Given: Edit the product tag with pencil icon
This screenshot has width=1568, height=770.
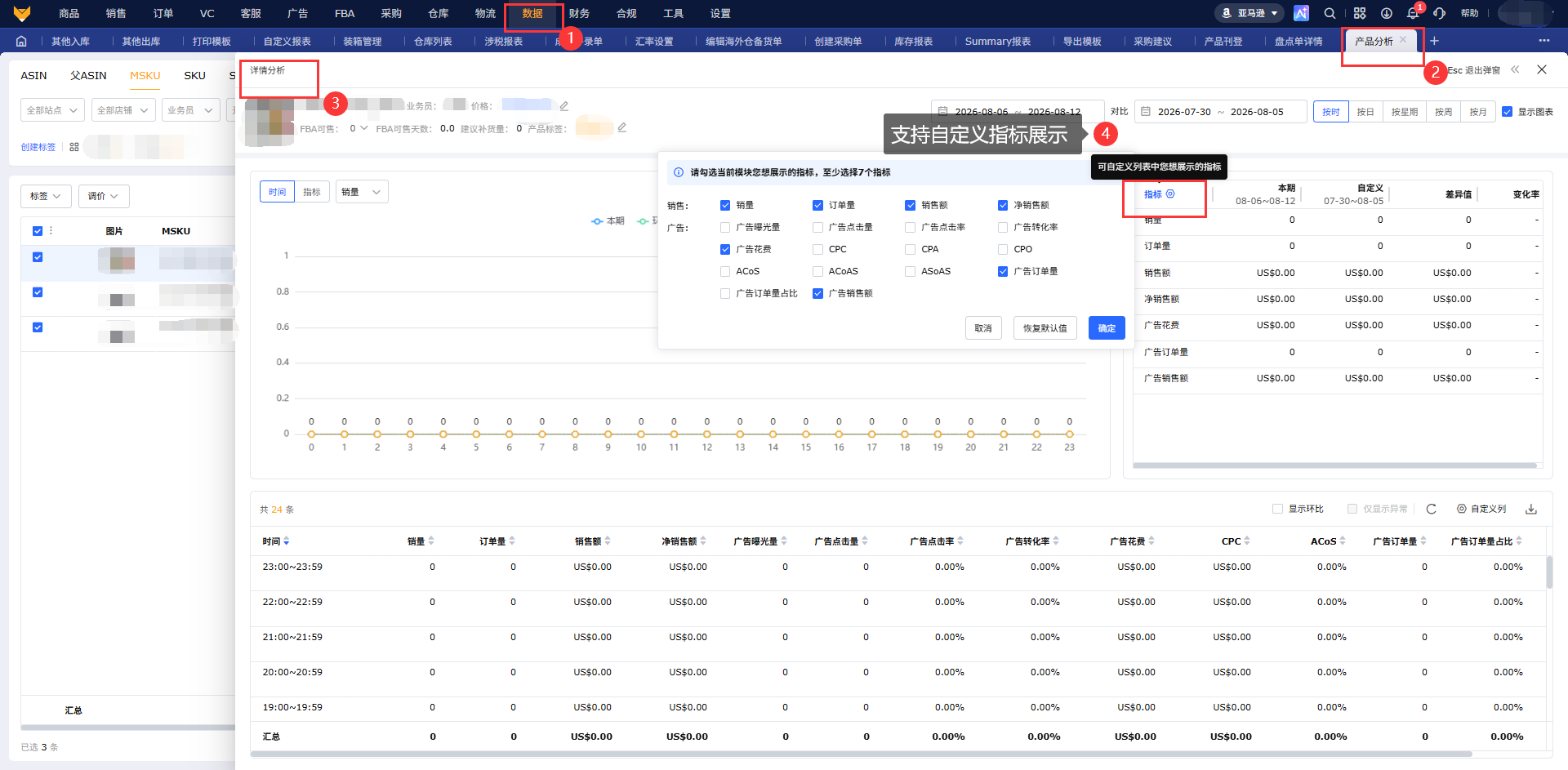Looking at the screenshot, I should (x=621, y=127).
